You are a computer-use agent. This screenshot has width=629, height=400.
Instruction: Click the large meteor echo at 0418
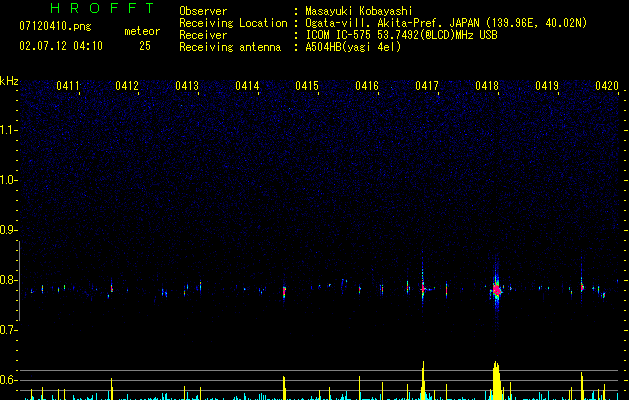pos(497,289)
